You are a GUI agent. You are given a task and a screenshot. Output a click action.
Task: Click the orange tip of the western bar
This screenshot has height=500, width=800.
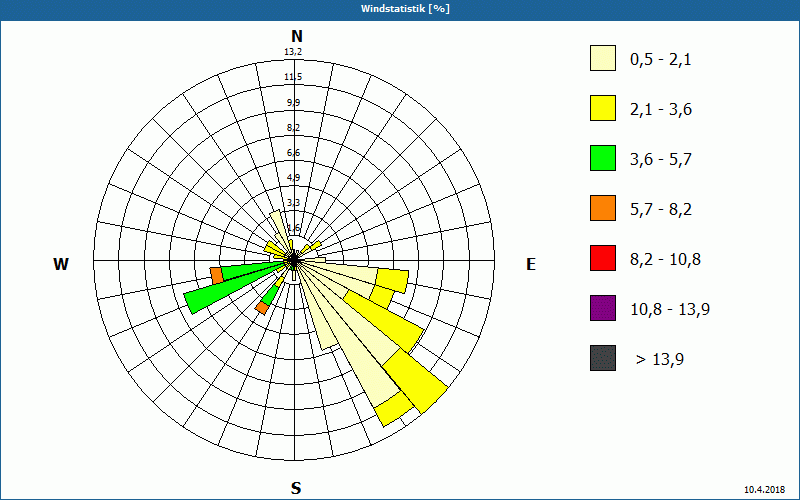(217, 276)
